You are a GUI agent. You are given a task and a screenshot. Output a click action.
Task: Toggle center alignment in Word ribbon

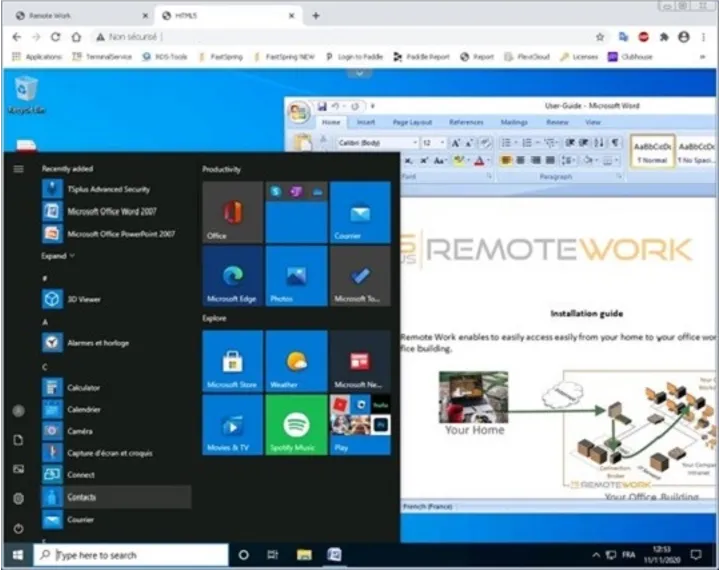[520, 160]
